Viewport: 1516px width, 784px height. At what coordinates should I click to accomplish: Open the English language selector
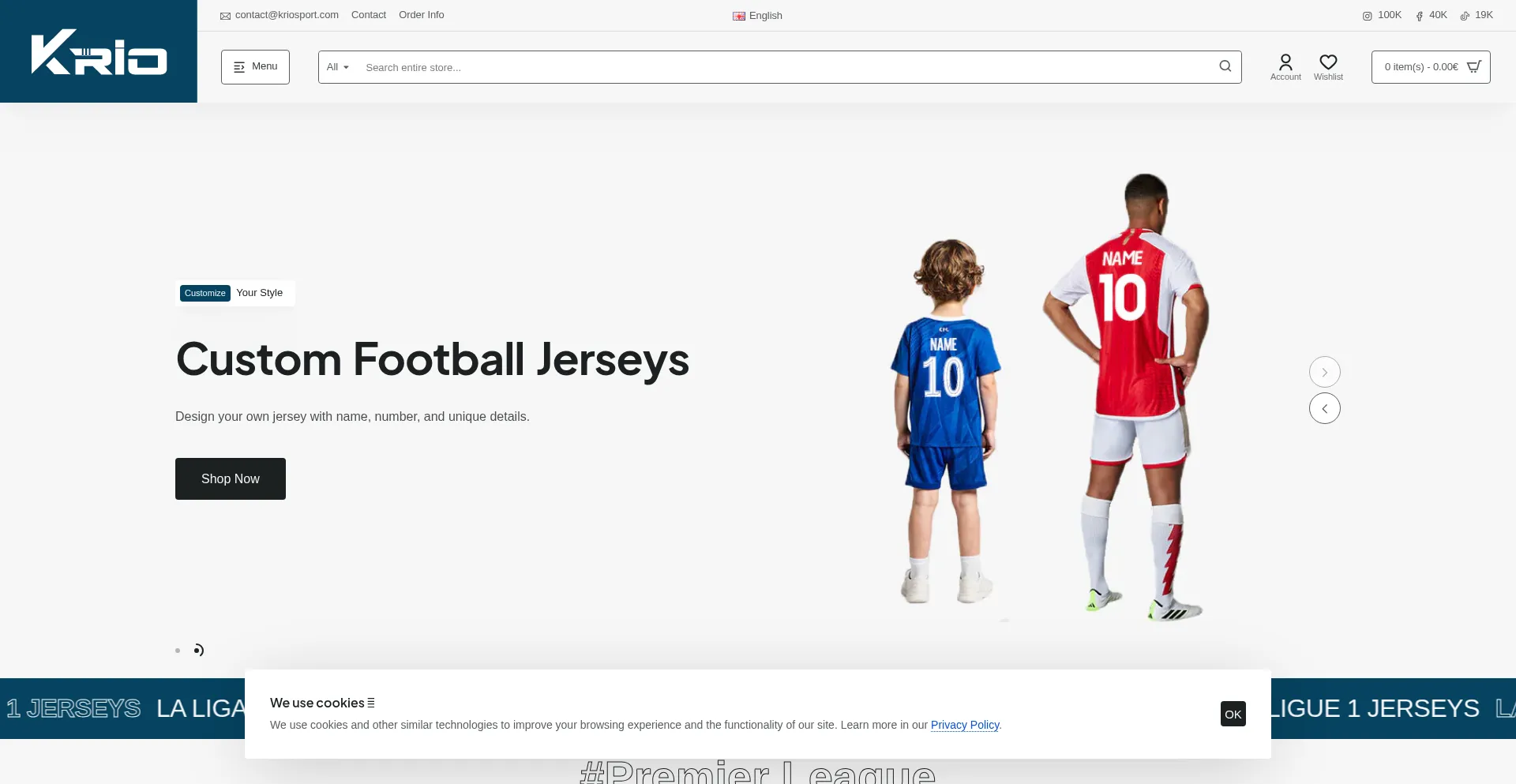pyautogui.click(x=757, y=16)
